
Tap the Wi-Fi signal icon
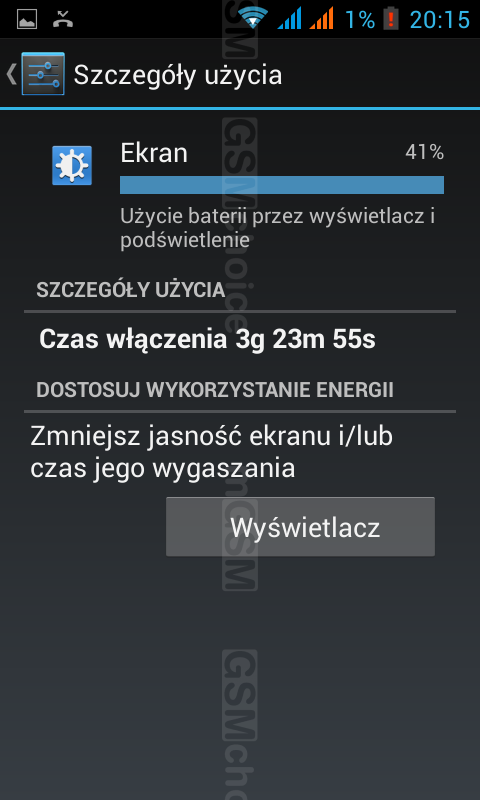pos(254,18)
